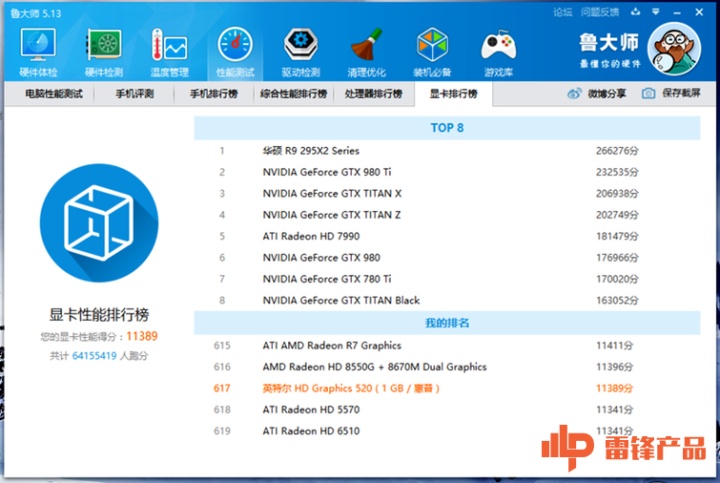
Task: Select ATI Radeon HD 6510 row
Action: (x=447, y=431)
